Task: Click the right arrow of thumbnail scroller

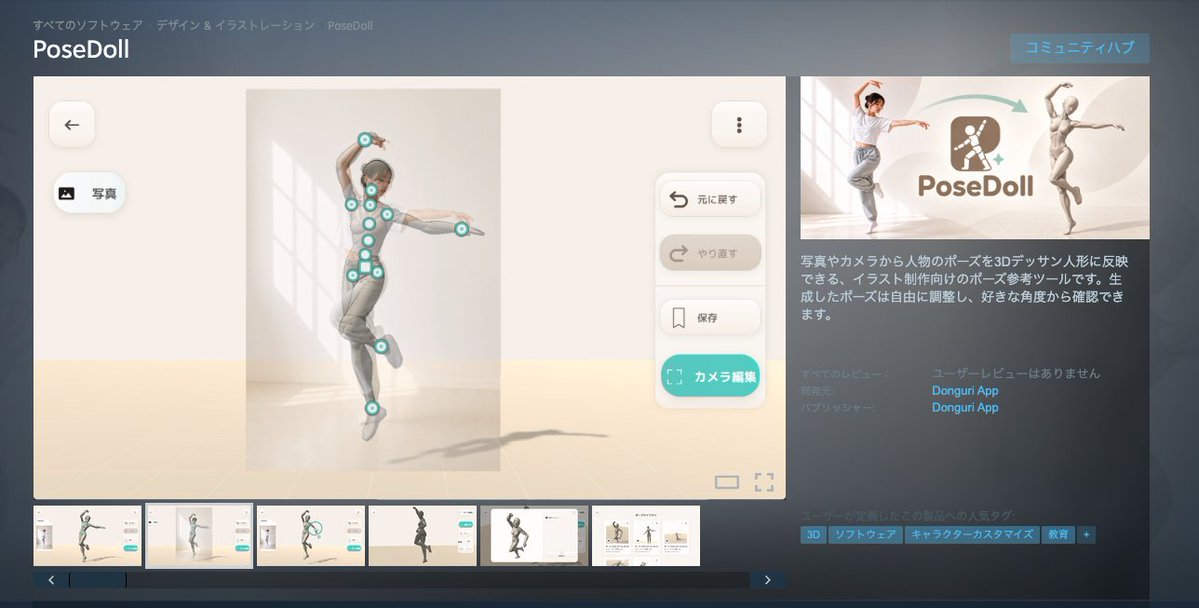Action: pos(768,580)
